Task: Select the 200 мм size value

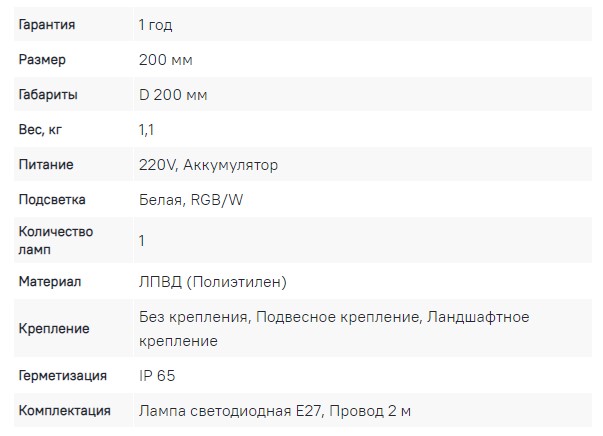Action: click(x=165, y=60)
